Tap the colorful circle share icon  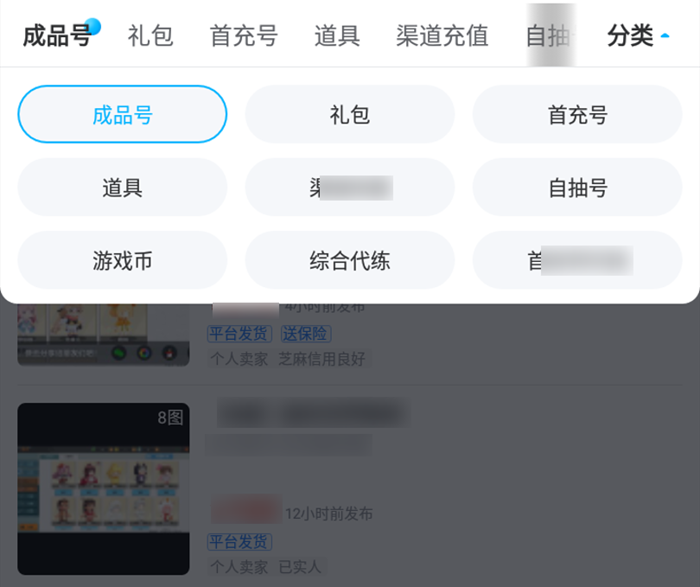pos(144,353)
